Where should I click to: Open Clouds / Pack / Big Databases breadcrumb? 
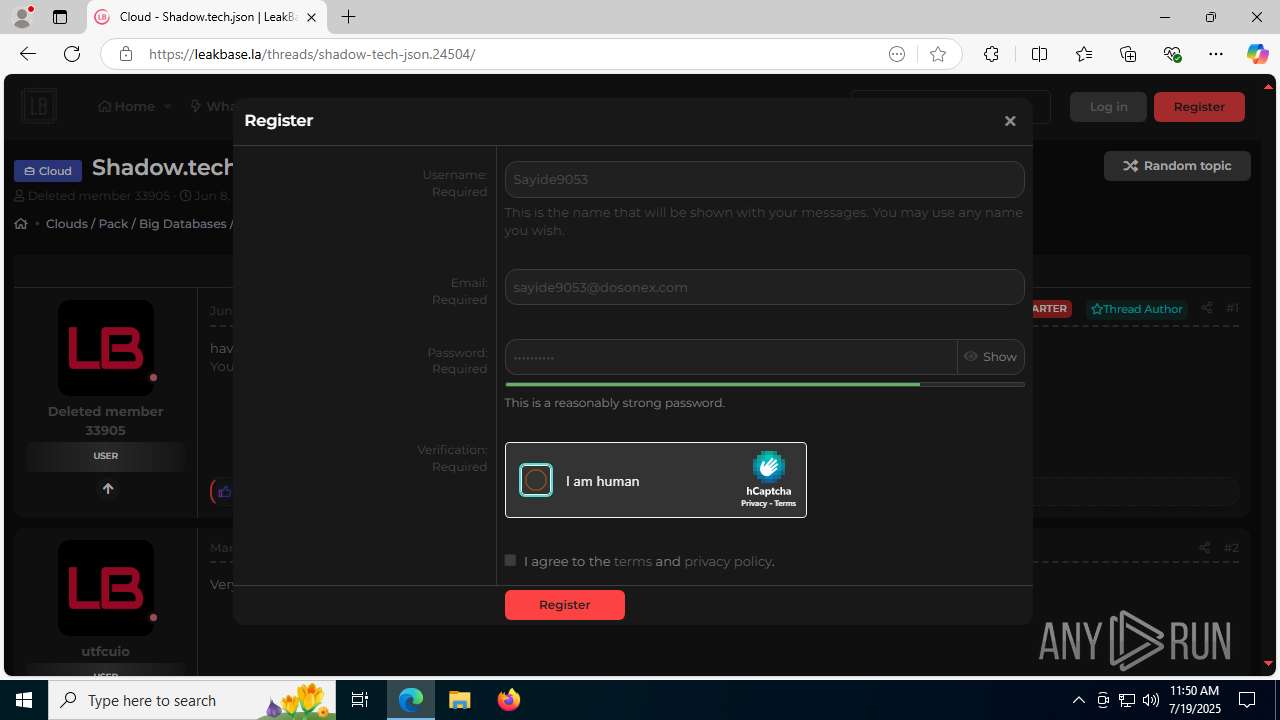click(136, 224)
